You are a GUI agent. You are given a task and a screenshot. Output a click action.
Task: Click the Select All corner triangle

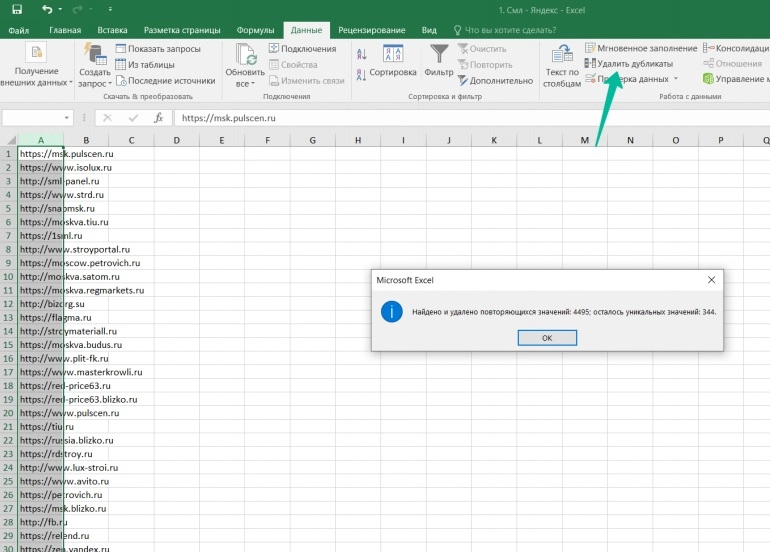(9, 140)
